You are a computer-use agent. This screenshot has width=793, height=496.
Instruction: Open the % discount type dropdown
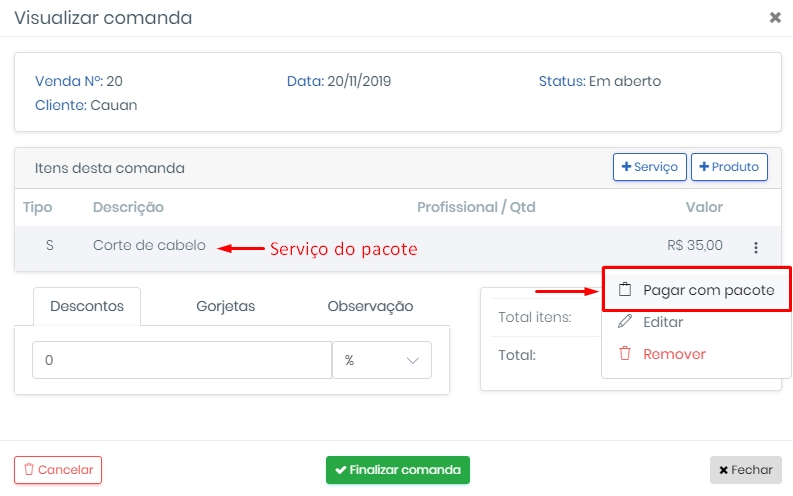382,360
